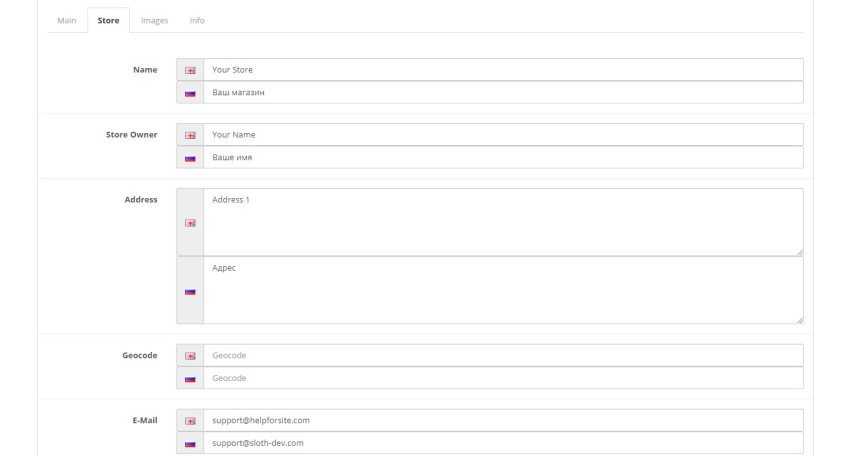The height and width of the screenshot is (456, 852).
Task: Open the Images tab
Action: click(x=154, y=20)
